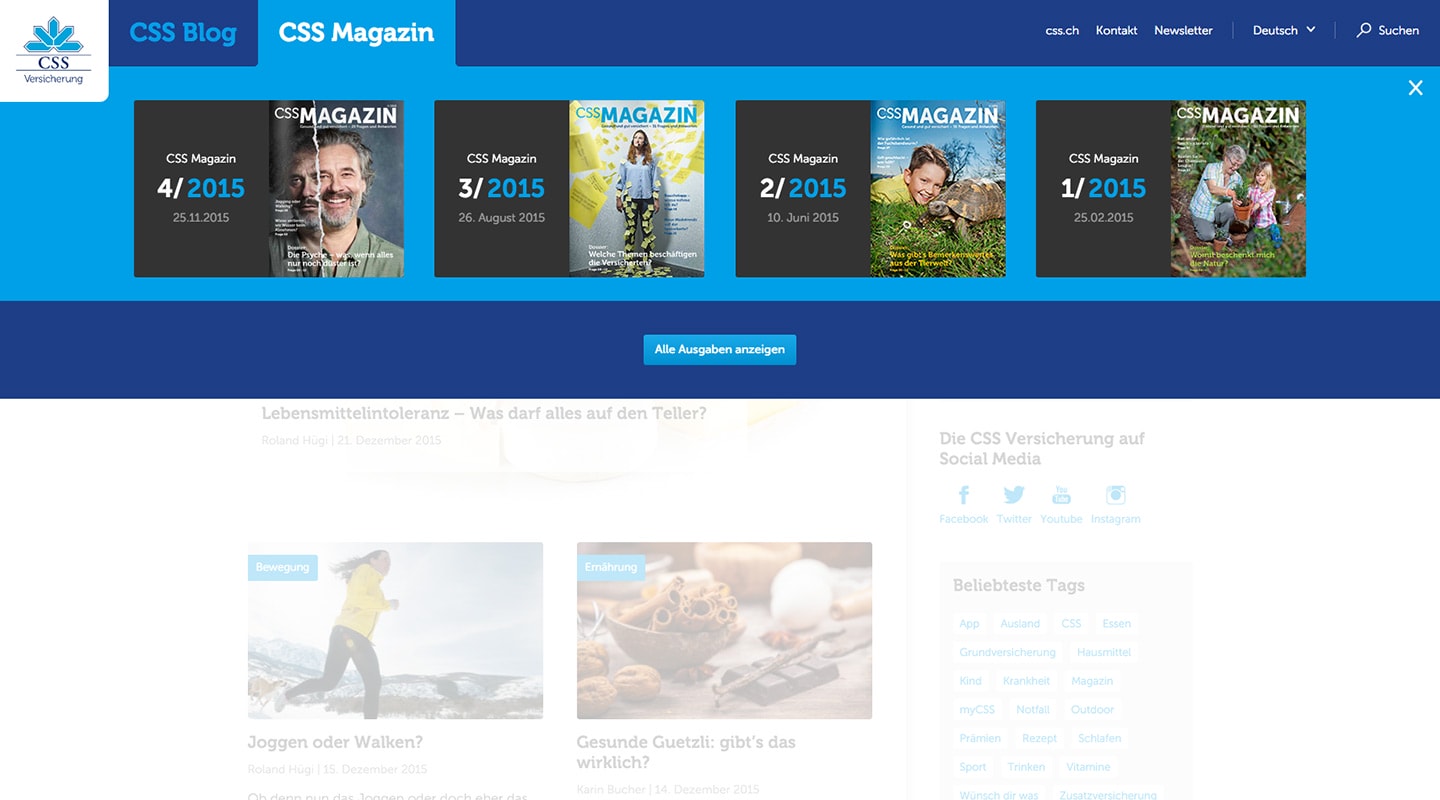Switch to the CSS Blog tab
The width and height of the screenshot is (1440, 800).
pyautogui.click(x=183, y=32)
